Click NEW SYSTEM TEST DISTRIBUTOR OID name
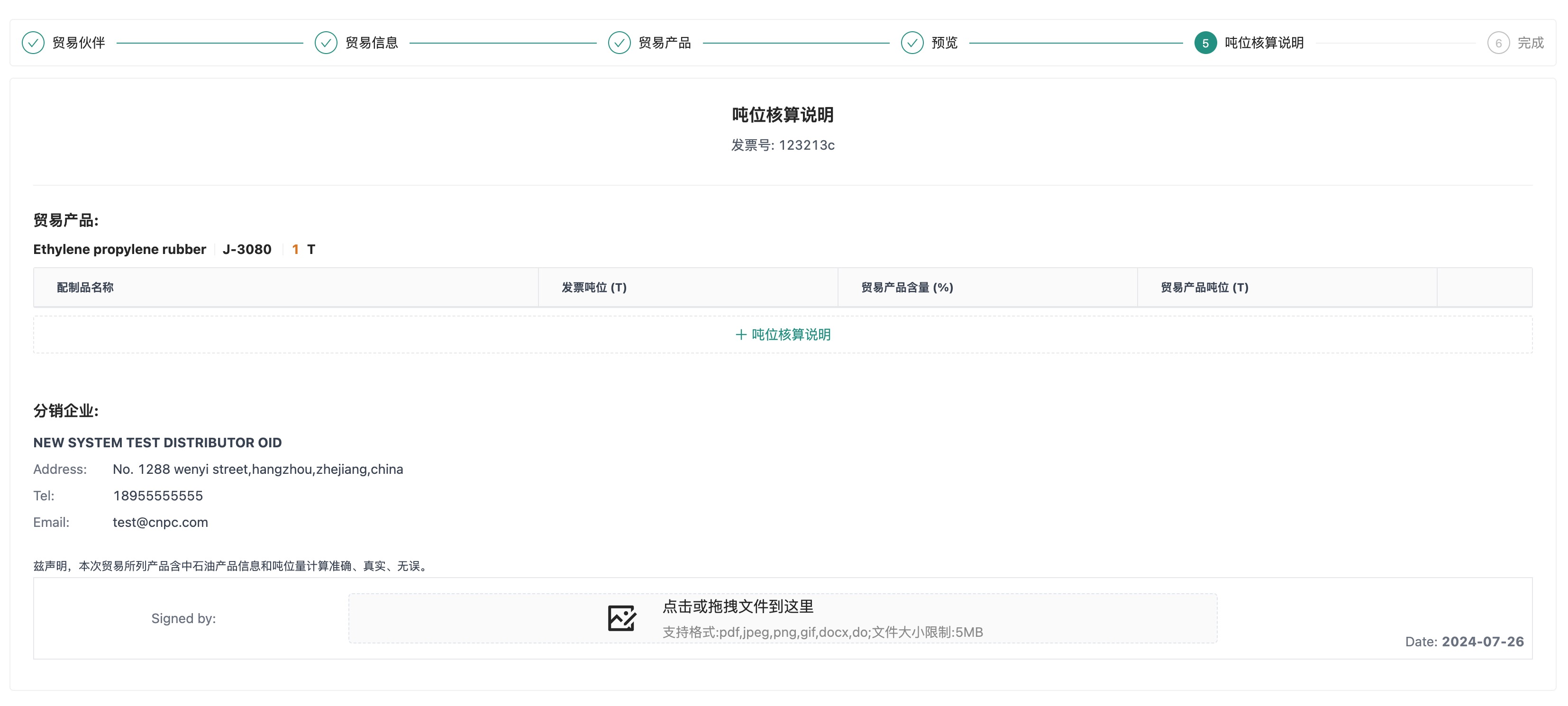This screenshot has height=706, width=1568. coord(157,443)
